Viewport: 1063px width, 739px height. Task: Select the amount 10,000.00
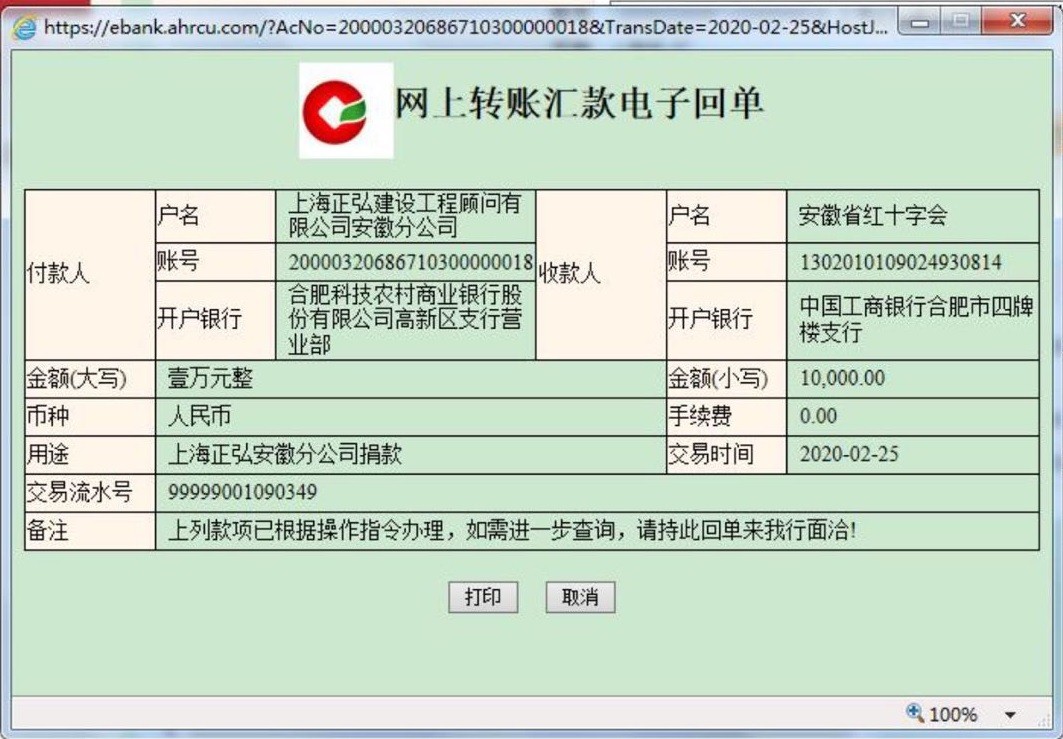pyautogui.click(x=843, y=378)
